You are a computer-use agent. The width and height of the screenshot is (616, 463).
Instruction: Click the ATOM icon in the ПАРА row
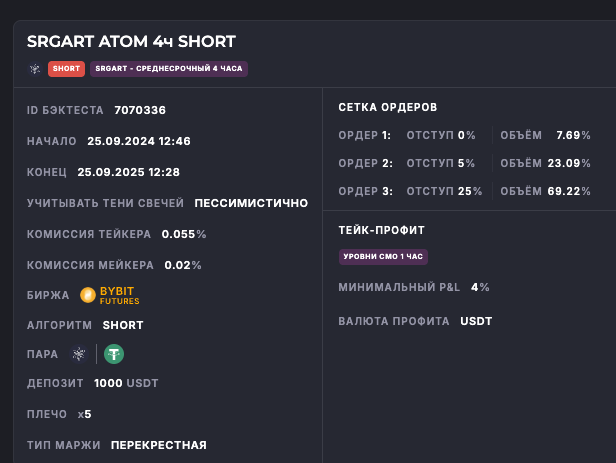[80, 354]
